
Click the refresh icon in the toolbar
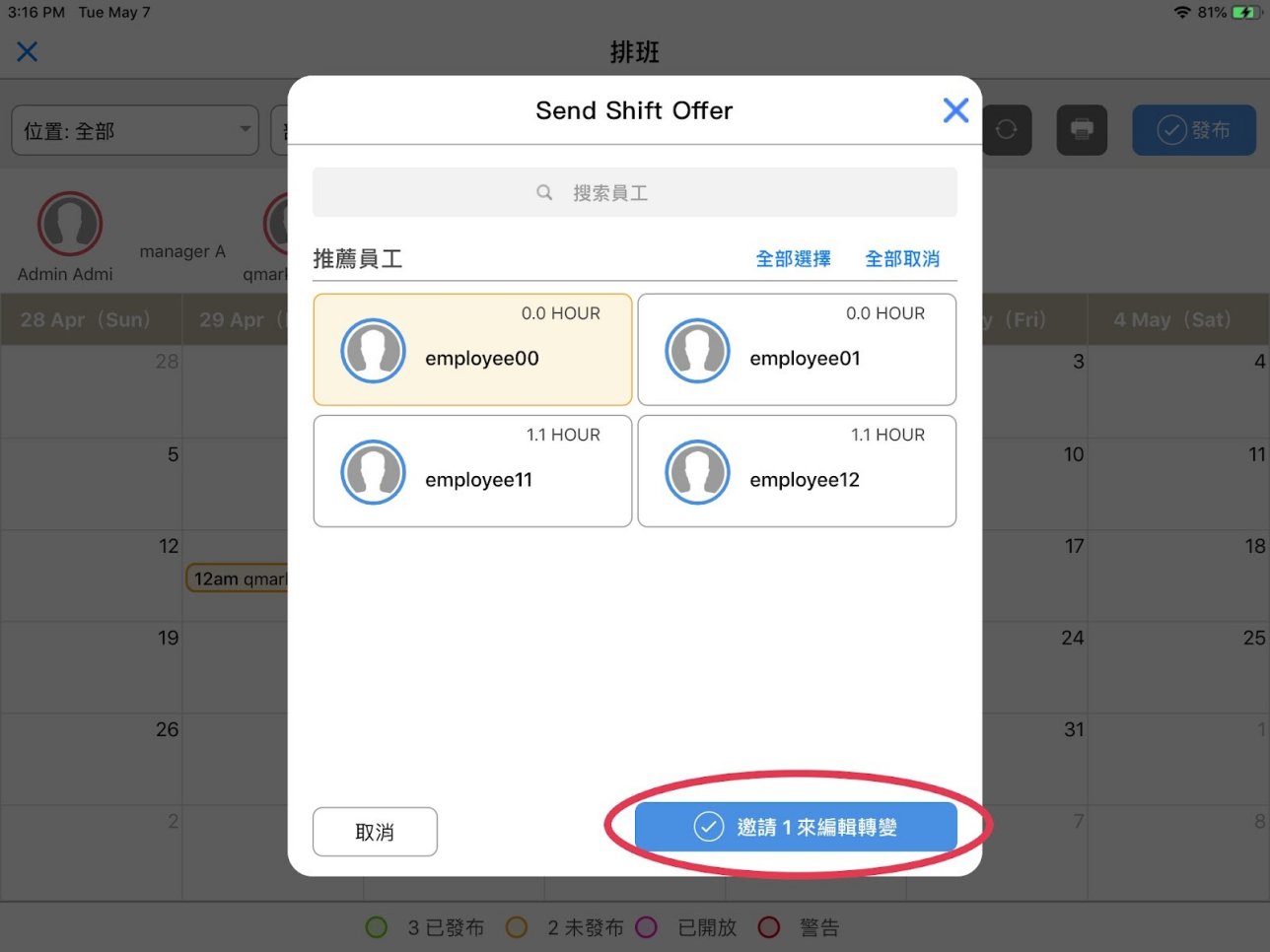(x=1006, y=130)
